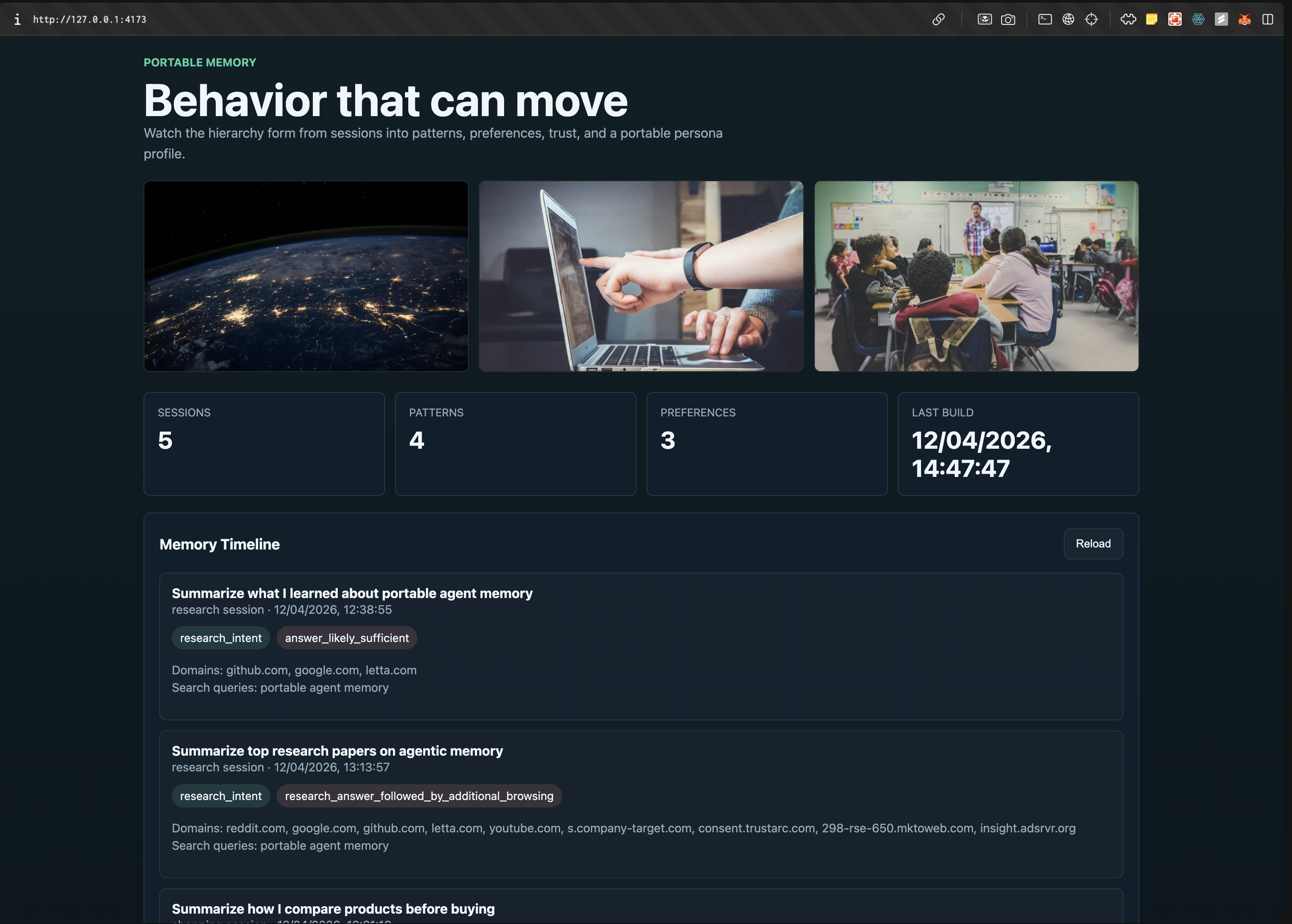
Task: Click the answer_likely_sufficient tag
Action: click(346, 638)
